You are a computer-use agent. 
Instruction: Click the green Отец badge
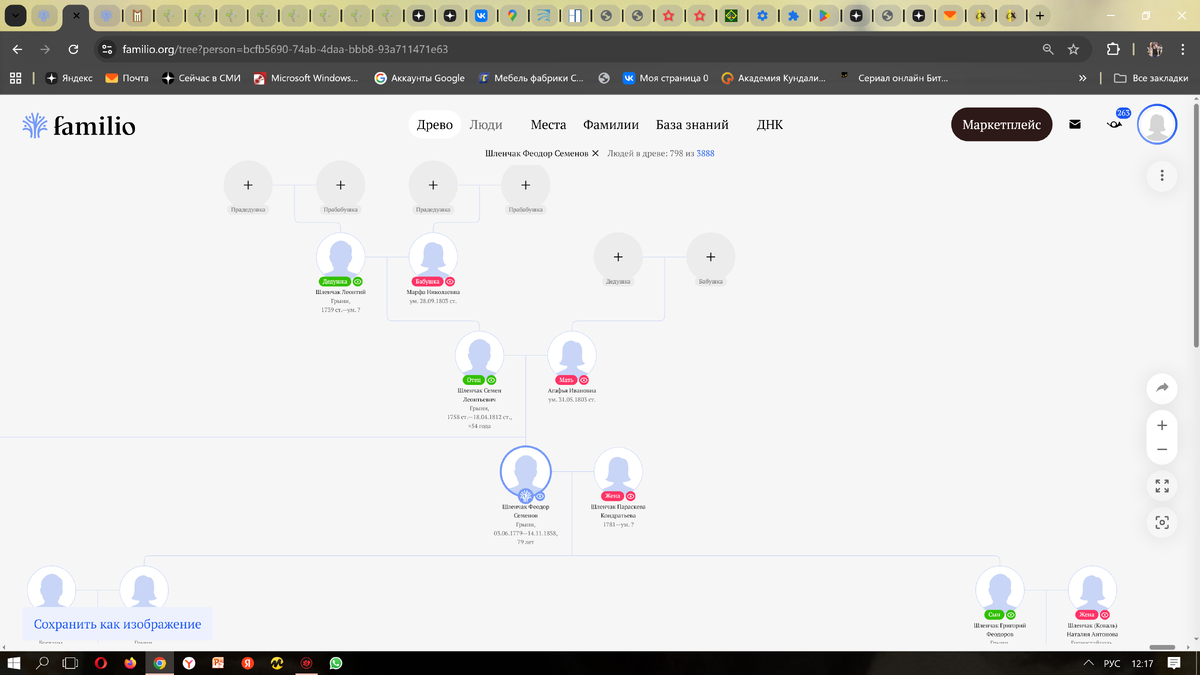tap(473, 380)
